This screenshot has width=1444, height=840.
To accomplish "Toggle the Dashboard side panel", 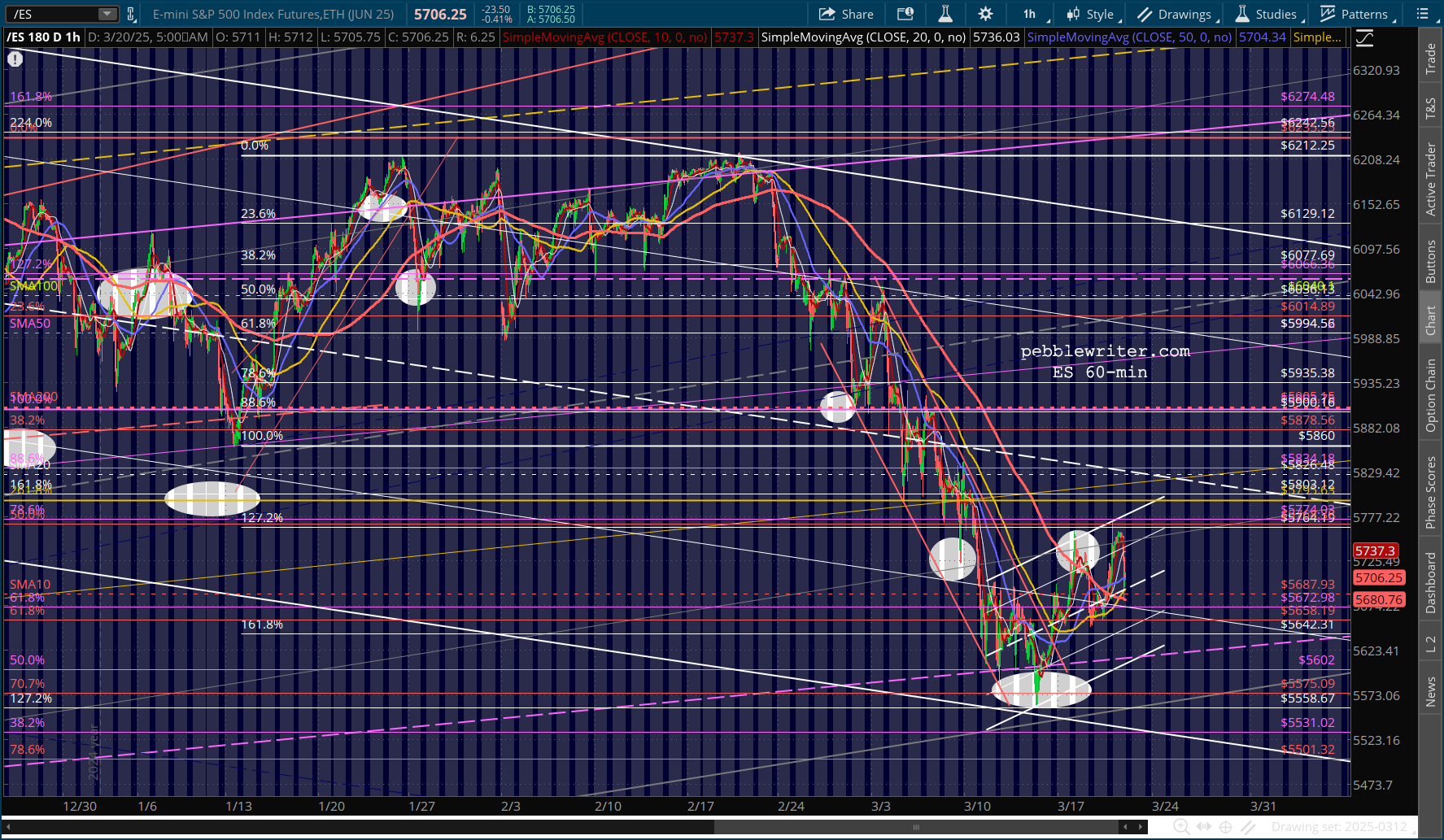I will coord(1430,582).
